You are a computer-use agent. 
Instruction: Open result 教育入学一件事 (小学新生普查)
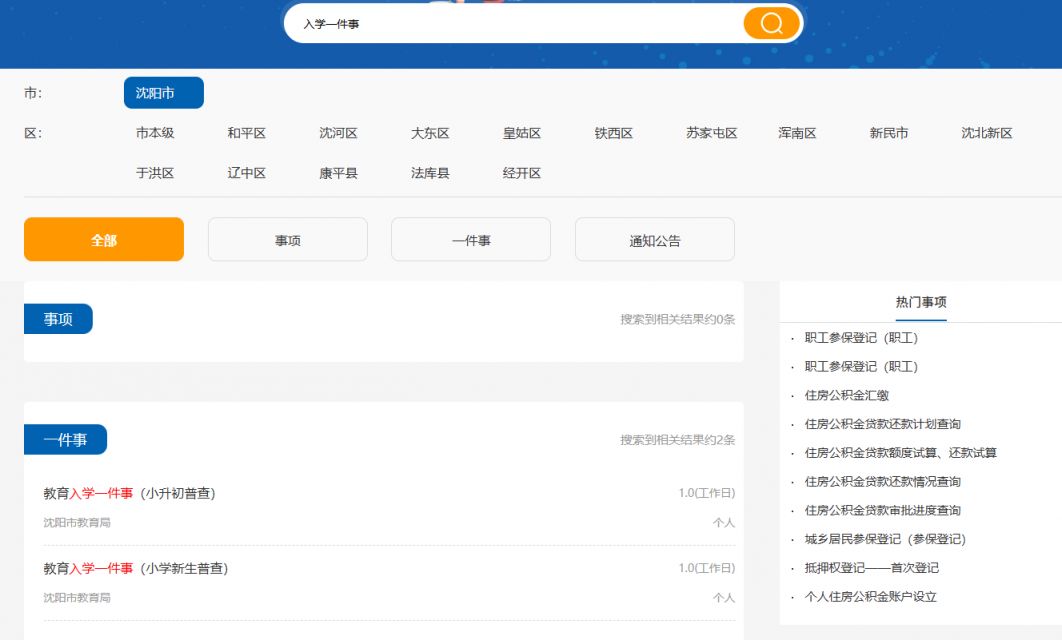point(135,569)
